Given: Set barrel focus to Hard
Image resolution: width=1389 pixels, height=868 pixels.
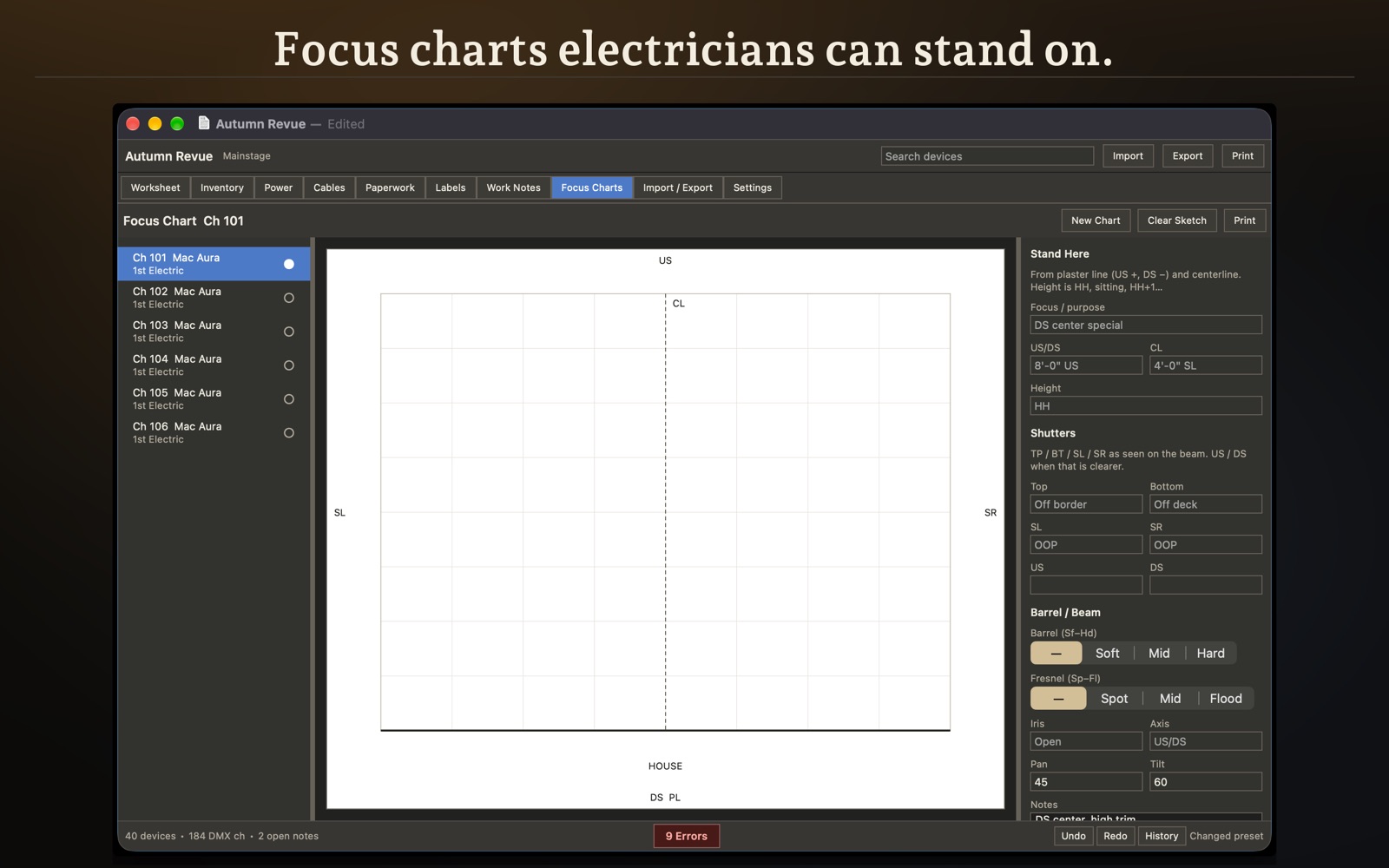Looking at the screenshot, I should [x=1210, y=654].
